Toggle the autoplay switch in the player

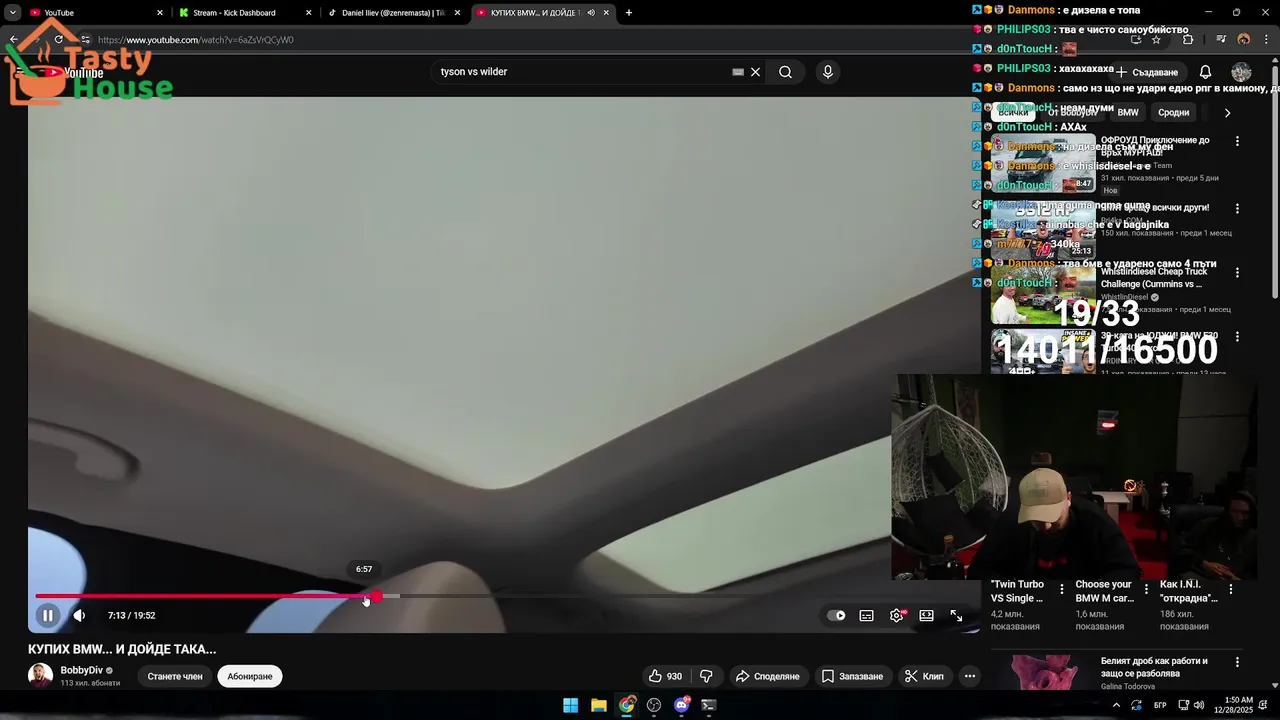pos(836,615)
